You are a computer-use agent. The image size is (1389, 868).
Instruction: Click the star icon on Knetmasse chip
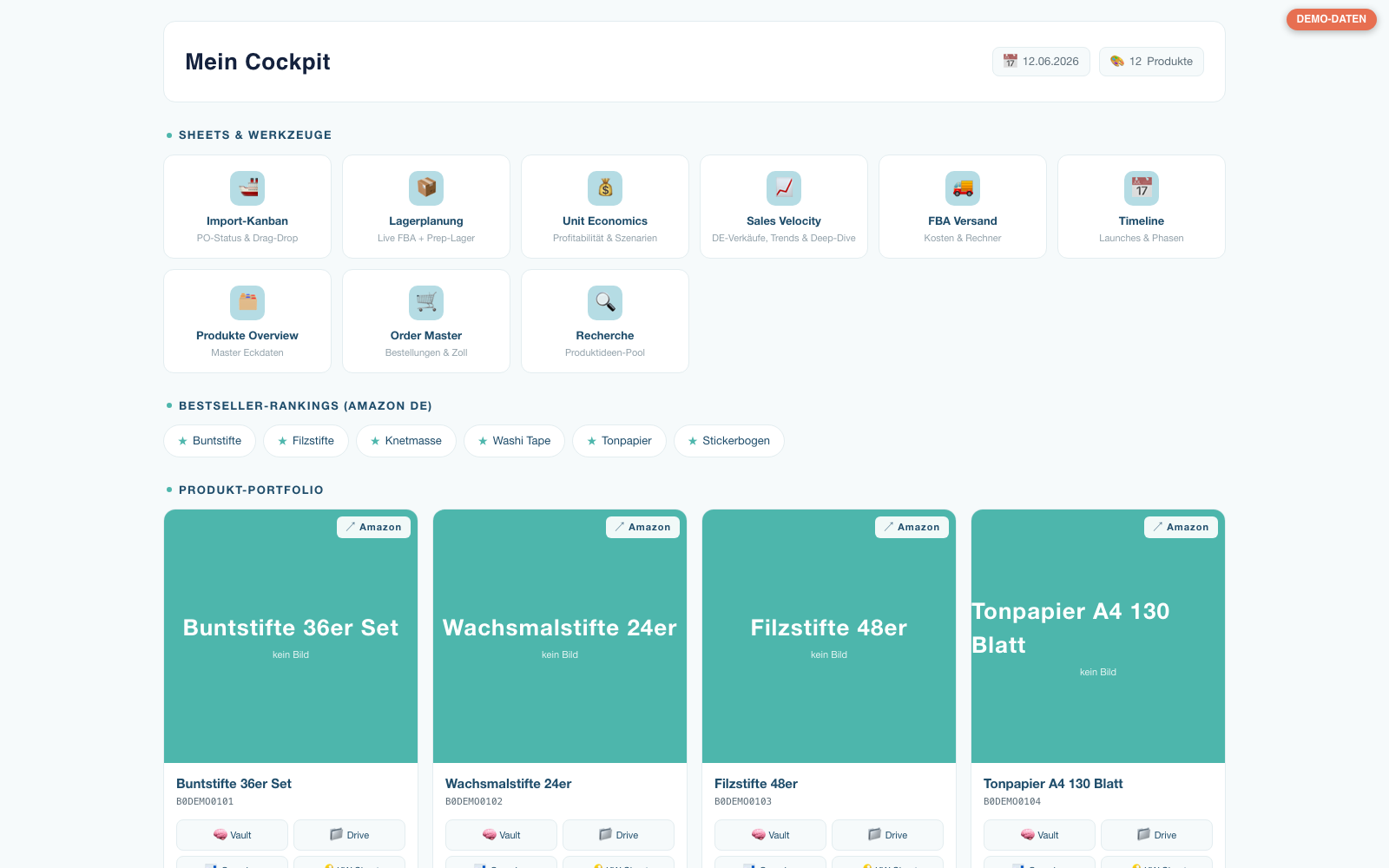(x=375, y=441)
